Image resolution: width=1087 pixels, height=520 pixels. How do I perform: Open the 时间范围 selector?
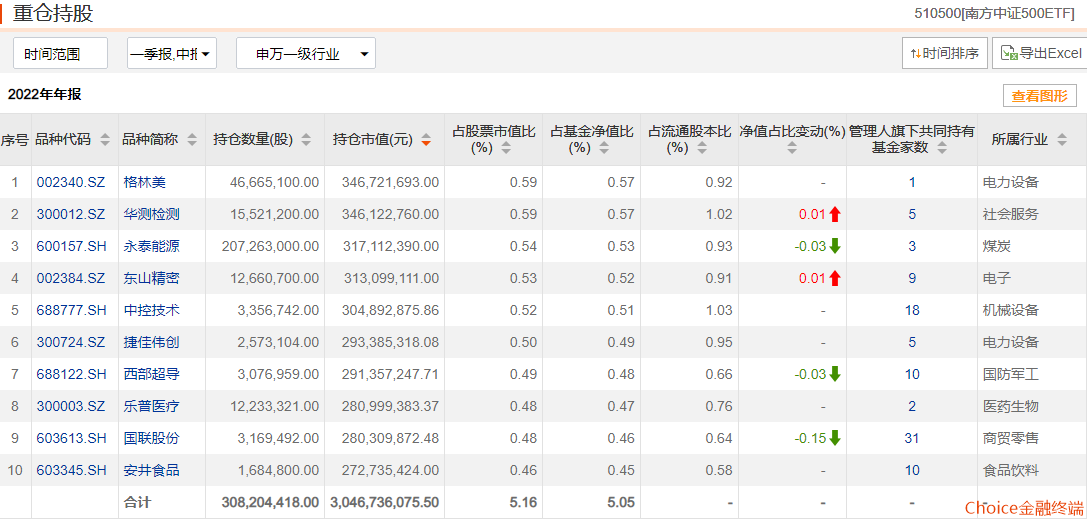60,53
